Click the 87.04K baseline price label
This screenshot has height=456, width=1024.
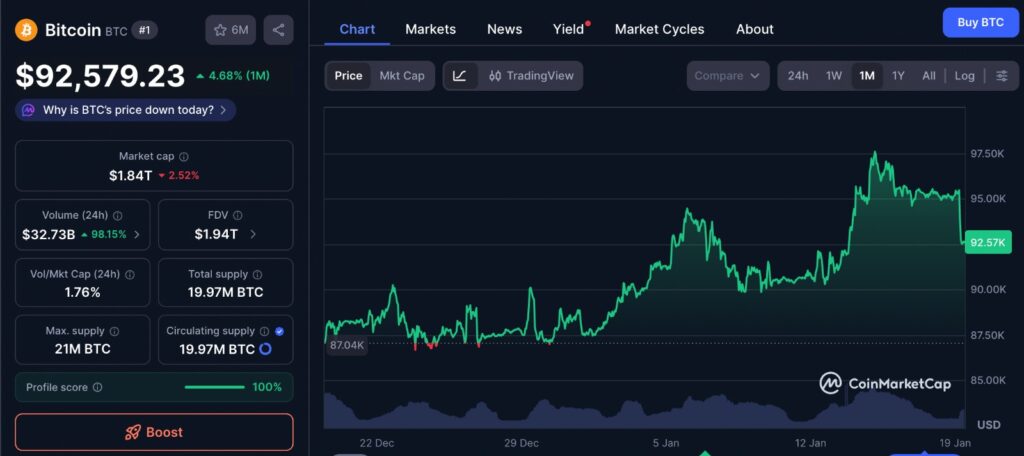(346, 344)
